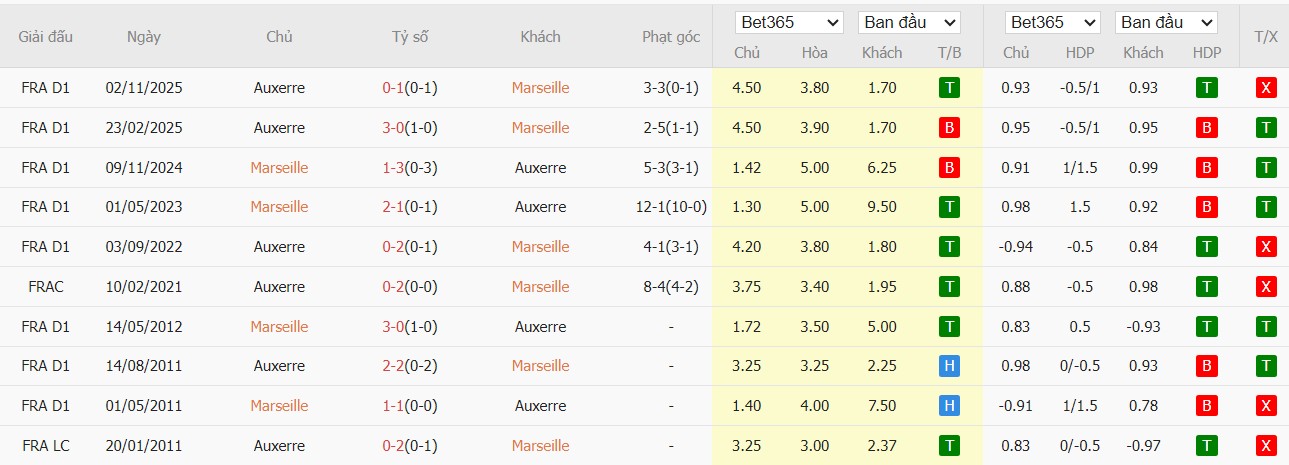The image size is (1289, 465).
Task: Click the blue H badge in the 01/05/2011 row
Action: point(949,406)
